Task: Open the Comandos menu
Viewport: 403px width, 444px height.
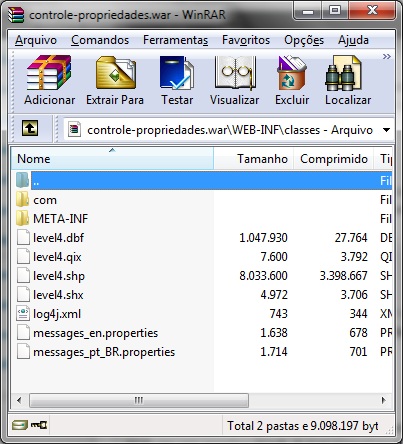Action: 100,40
